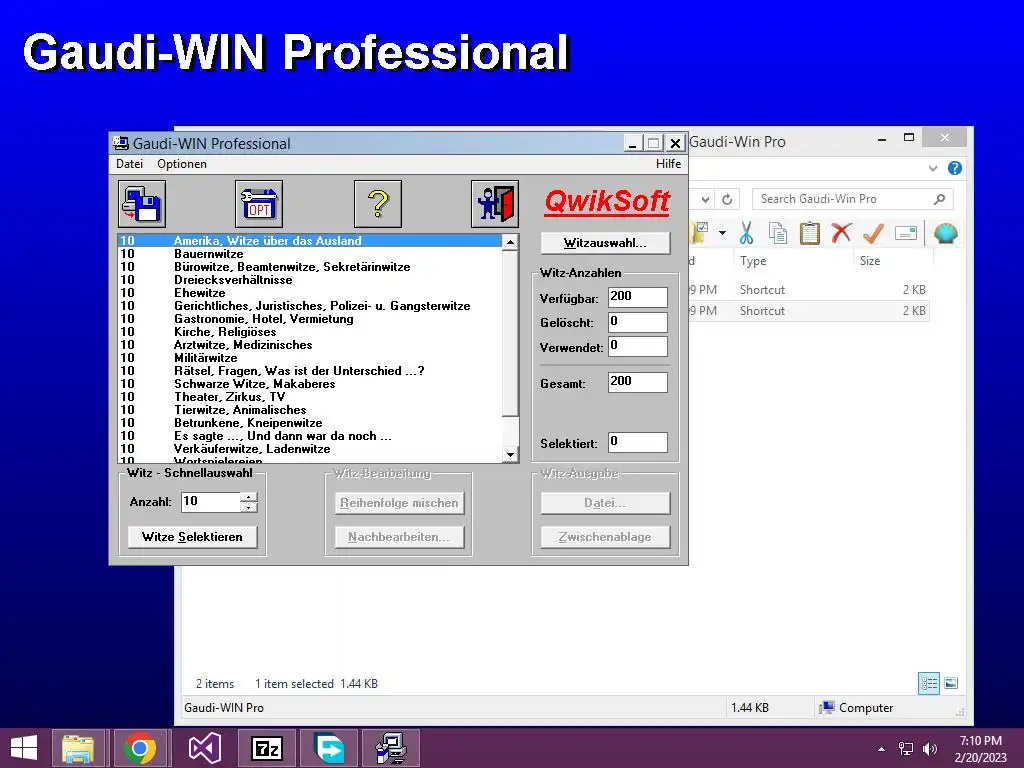Open 7-Zip from the taskbar

tap(266, 748)
